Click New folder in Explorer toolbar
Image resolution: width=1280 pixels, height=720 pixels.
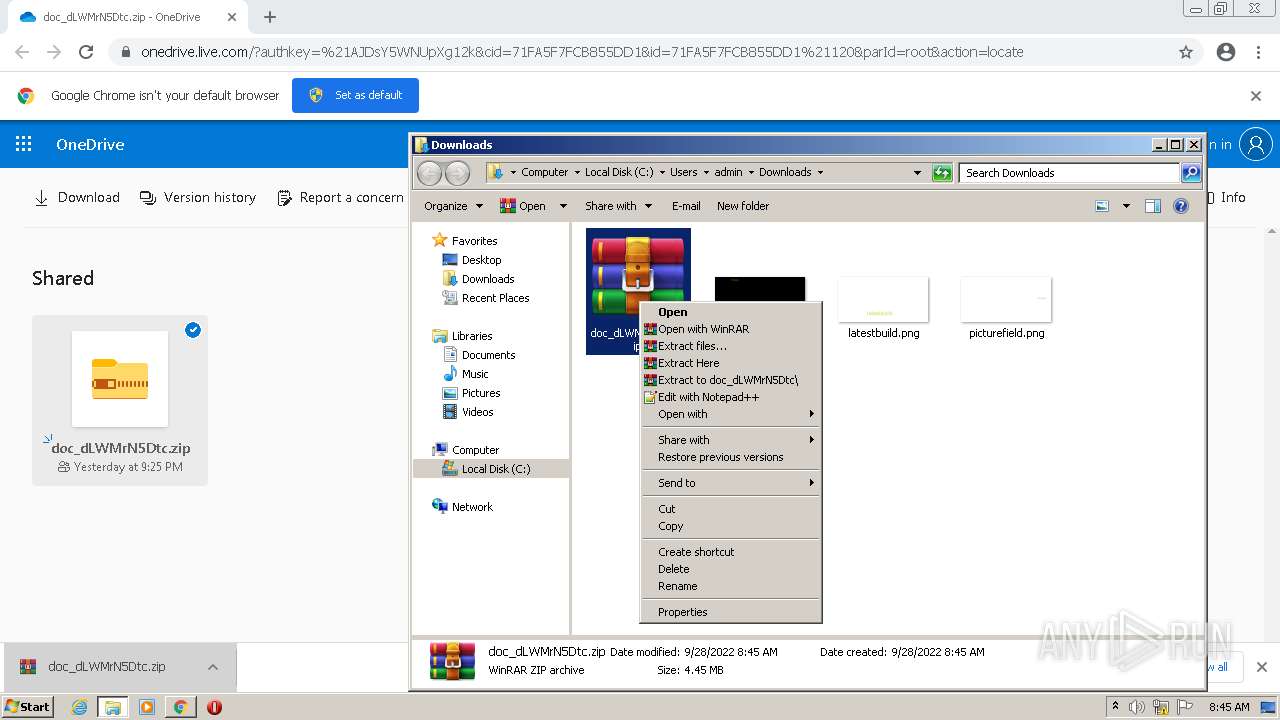(743, 206)
